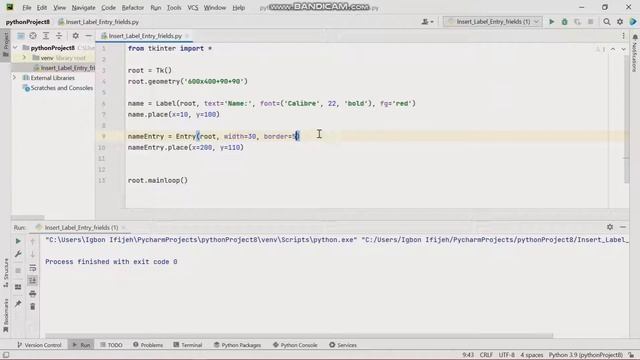This screenshot has height=360, width=640.
Task: Click Python 3.9 interpreter in status bar
Action: (585, 355)
